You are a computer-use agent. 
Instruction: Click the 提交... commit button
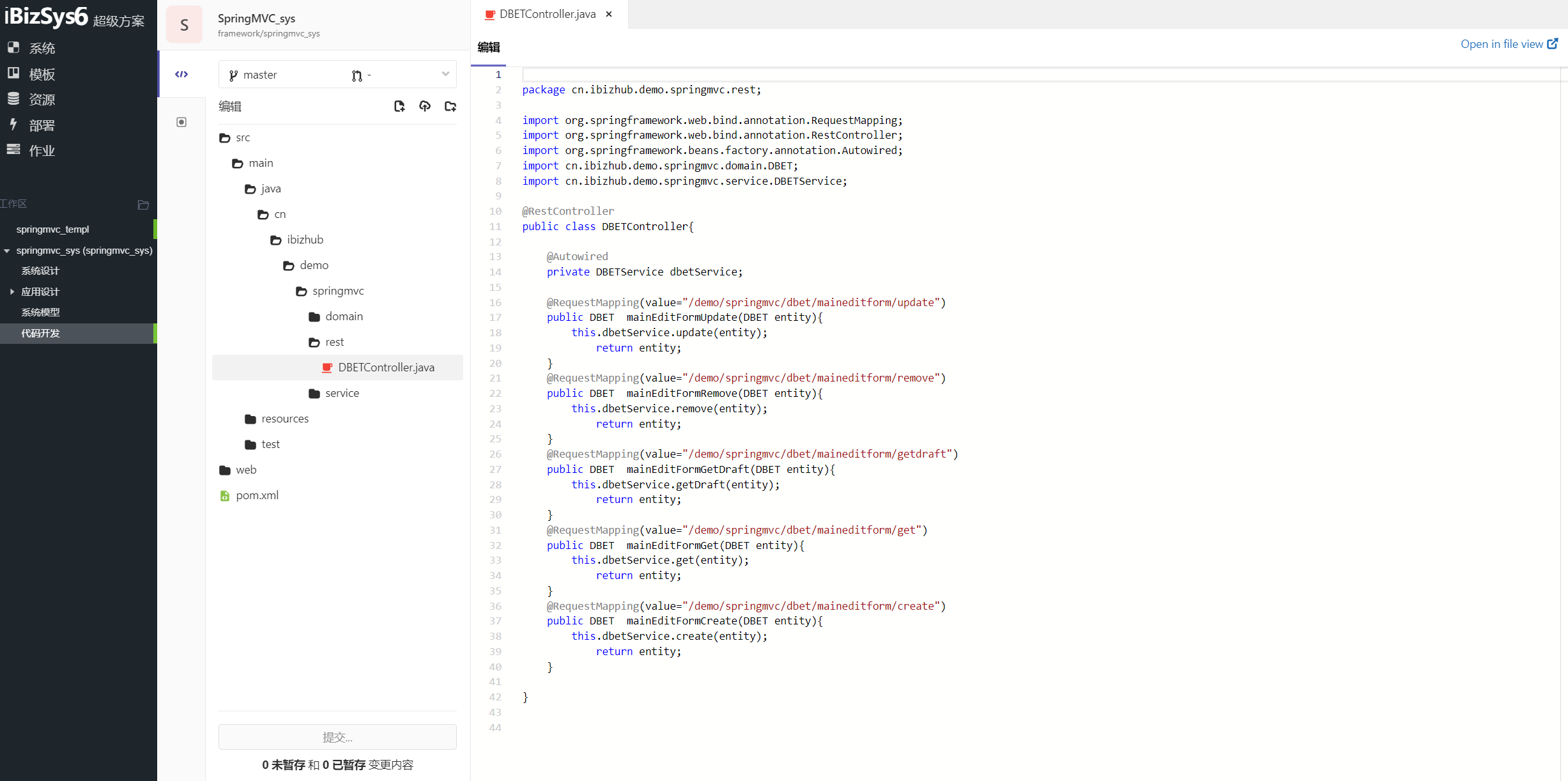(337, 737)
